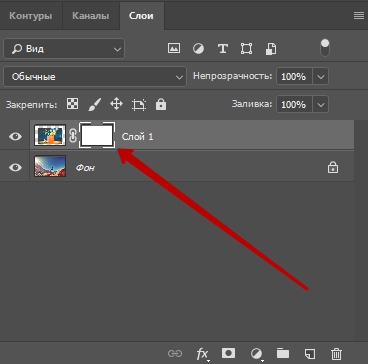The width and height of the screenshot is (368, 364).
Task: Filter layers by pixel image icon
Action: pyautogui.click(x=174, y=48)
